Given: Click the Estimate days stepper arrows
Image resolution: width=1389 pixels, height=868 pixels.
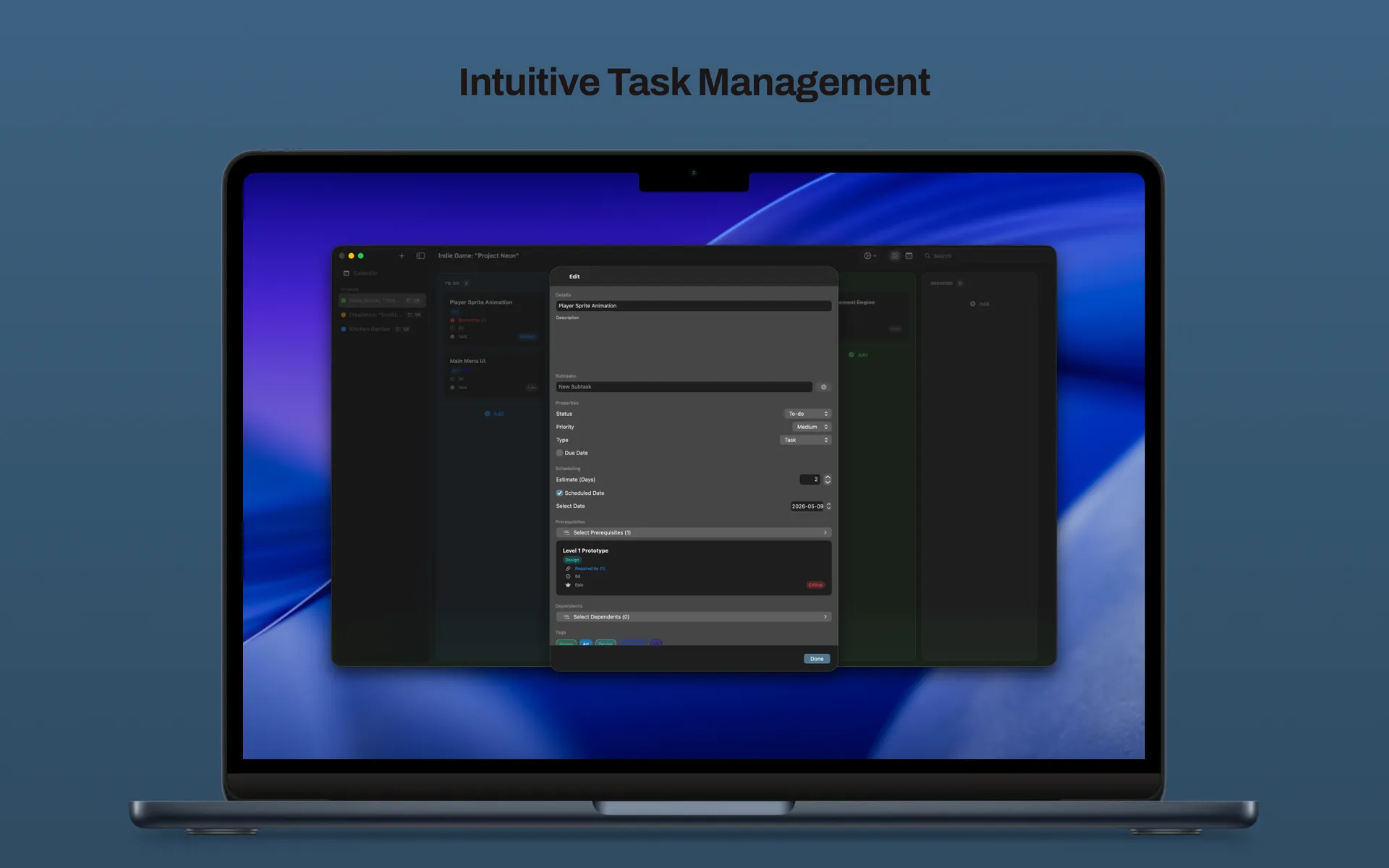Looking at the screenshot, I should [x=828, y=480].
